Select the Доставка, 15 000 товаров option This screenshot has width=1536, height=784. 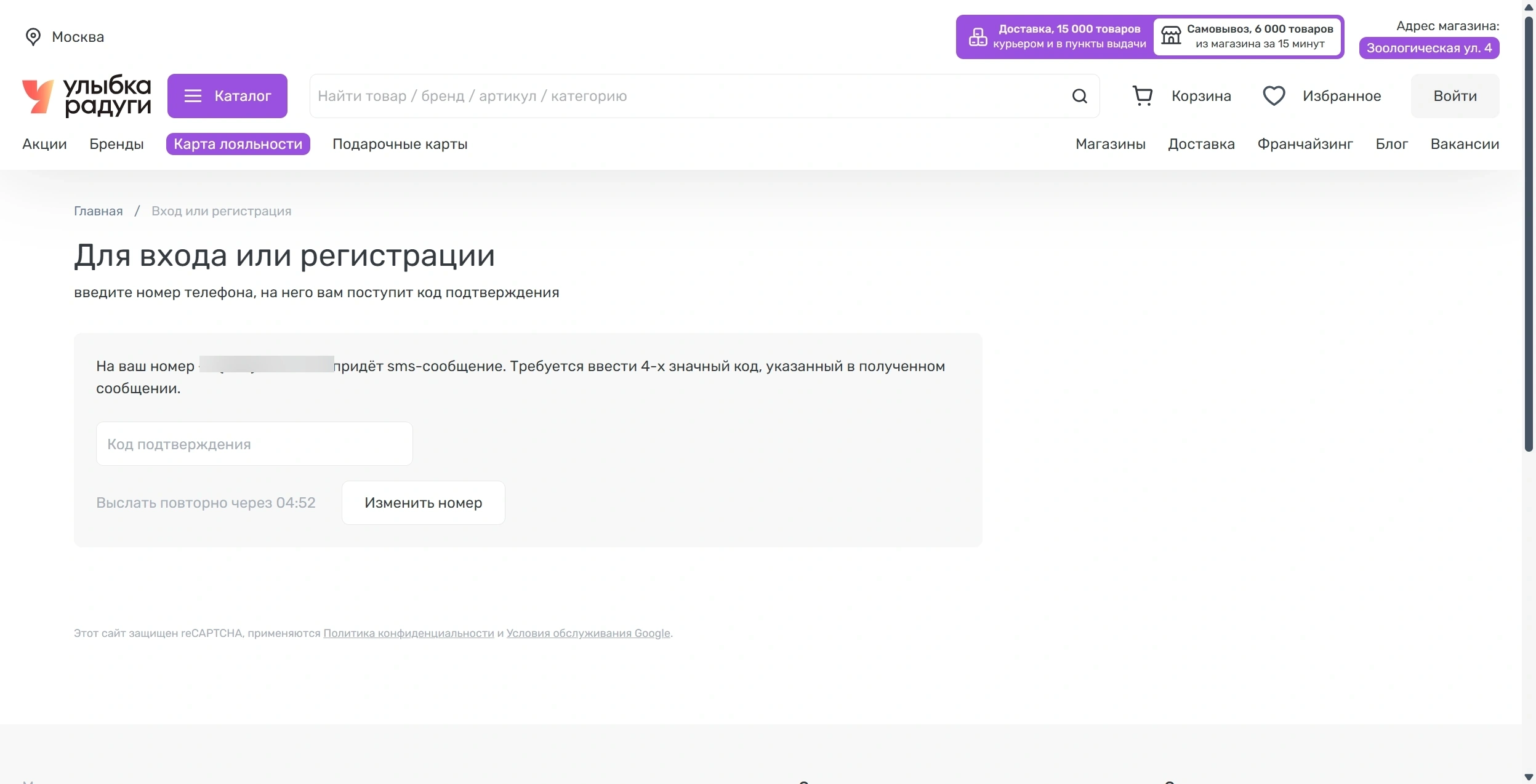coord(1056,36)
